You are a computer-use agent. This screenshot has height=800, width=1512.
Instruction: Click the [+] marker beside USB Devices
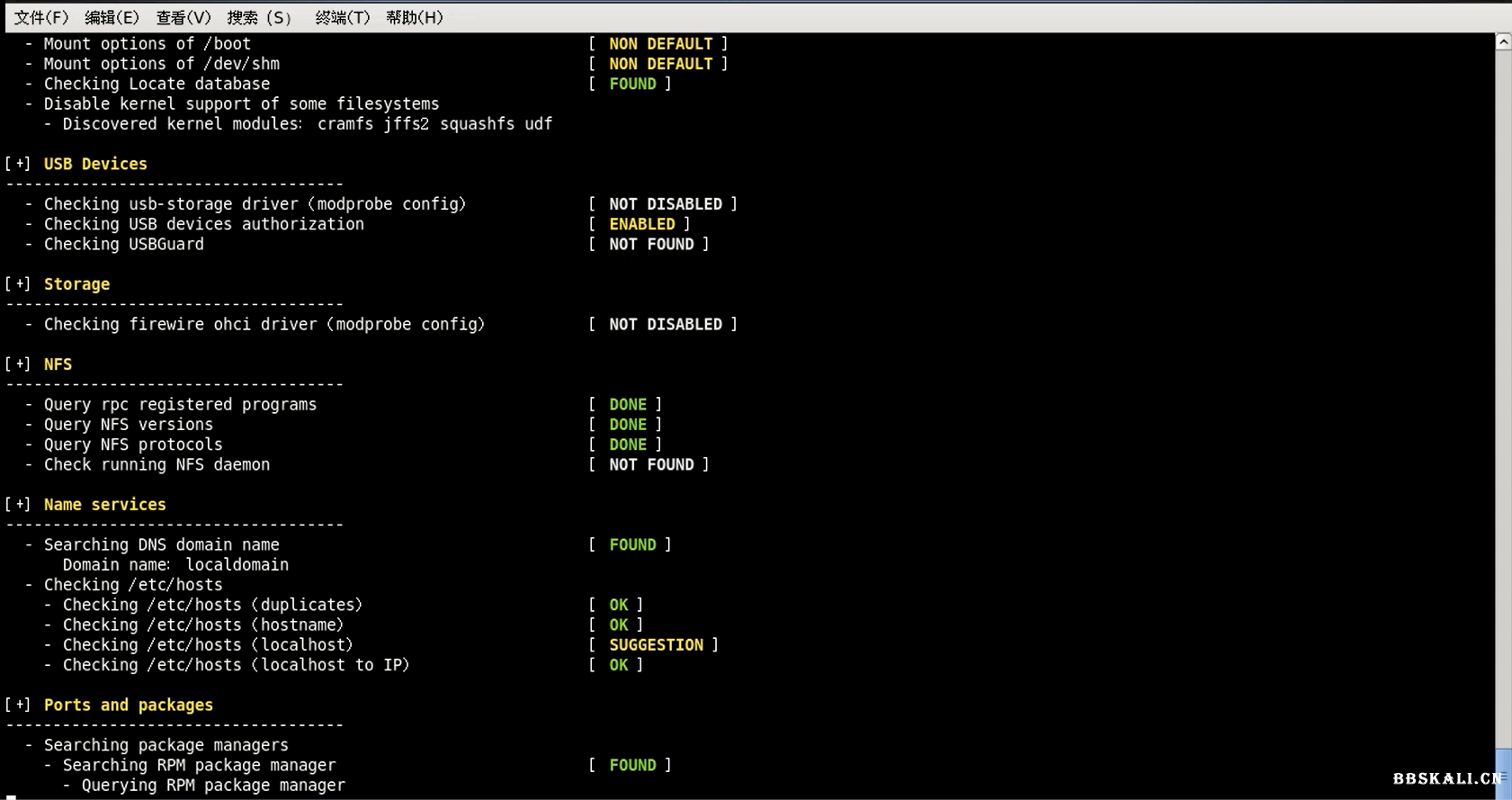18,164
